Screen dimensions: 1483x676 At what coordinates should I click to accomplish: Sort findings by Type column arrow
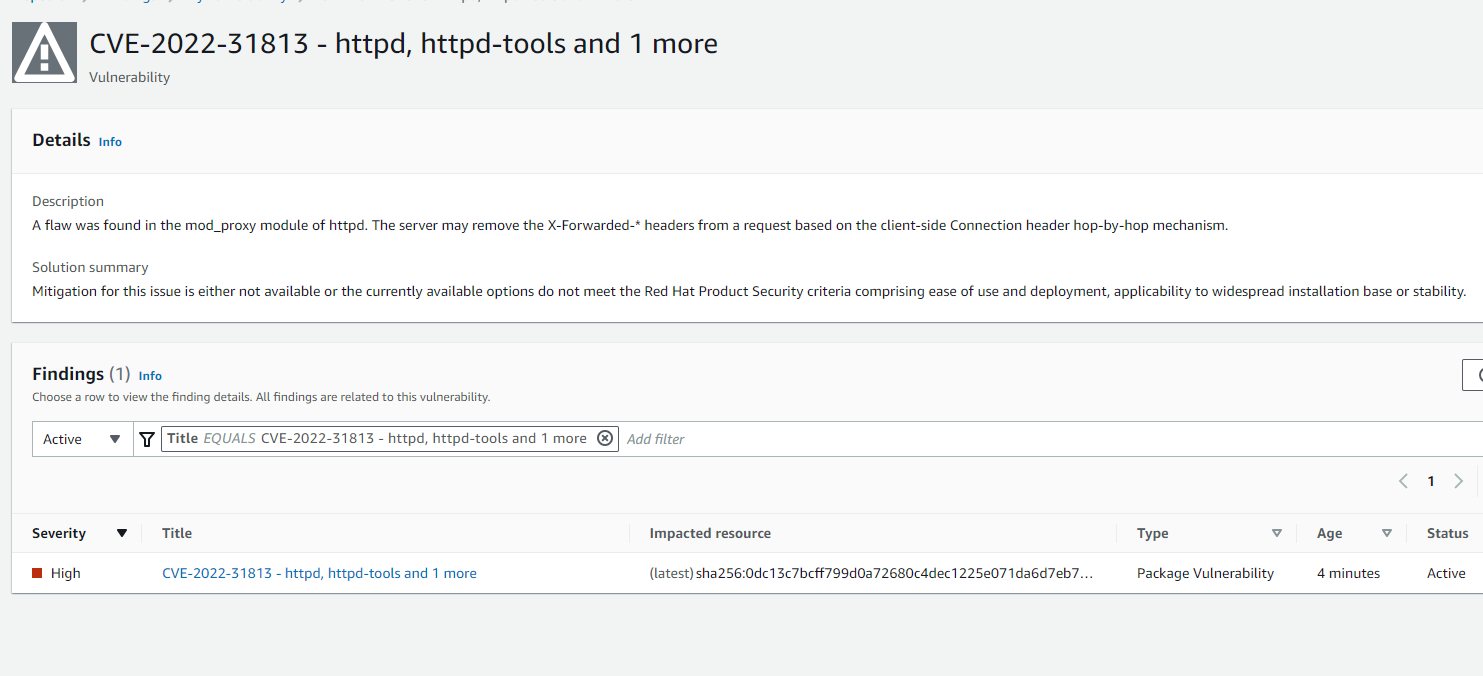(x=1276, y=533)
